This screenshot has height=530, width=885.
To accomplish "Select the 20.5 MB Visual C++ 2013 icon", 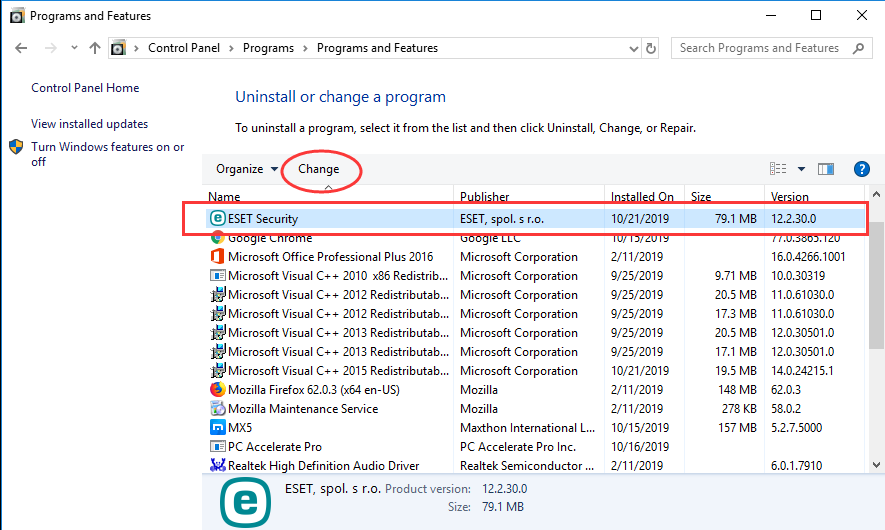I will coord(217,332).
